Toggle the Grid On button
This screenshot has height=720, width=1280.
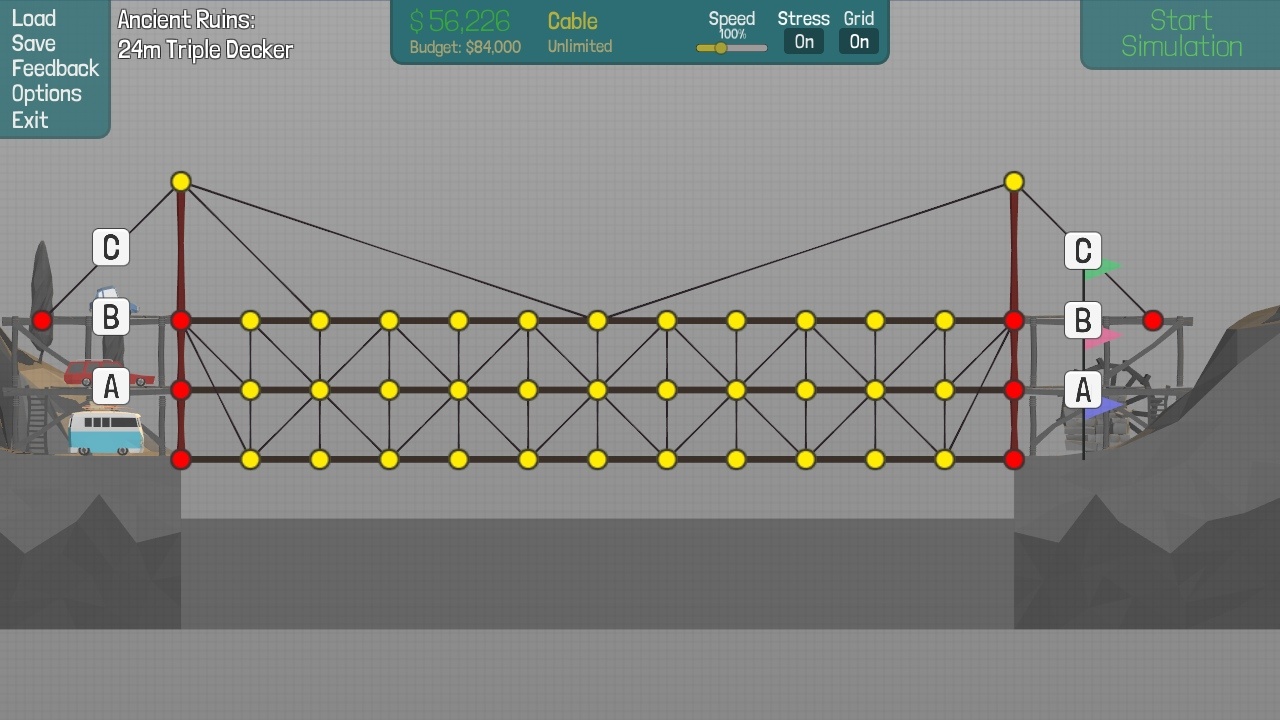tap(859, 42)
